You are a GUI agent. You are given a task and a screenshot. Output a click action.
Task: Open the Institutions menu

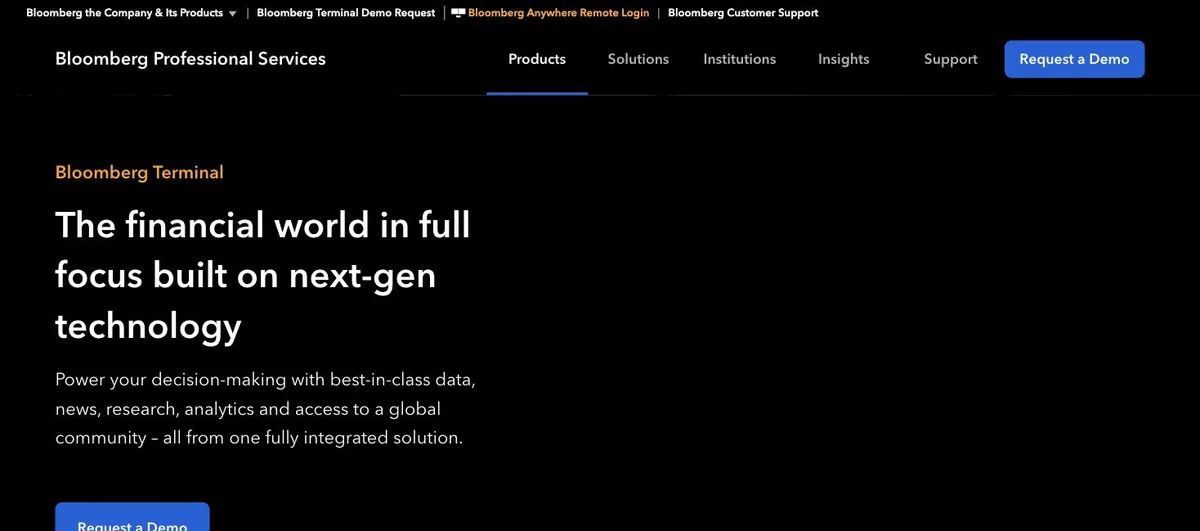pyautogui.click(x=739, y=59)
